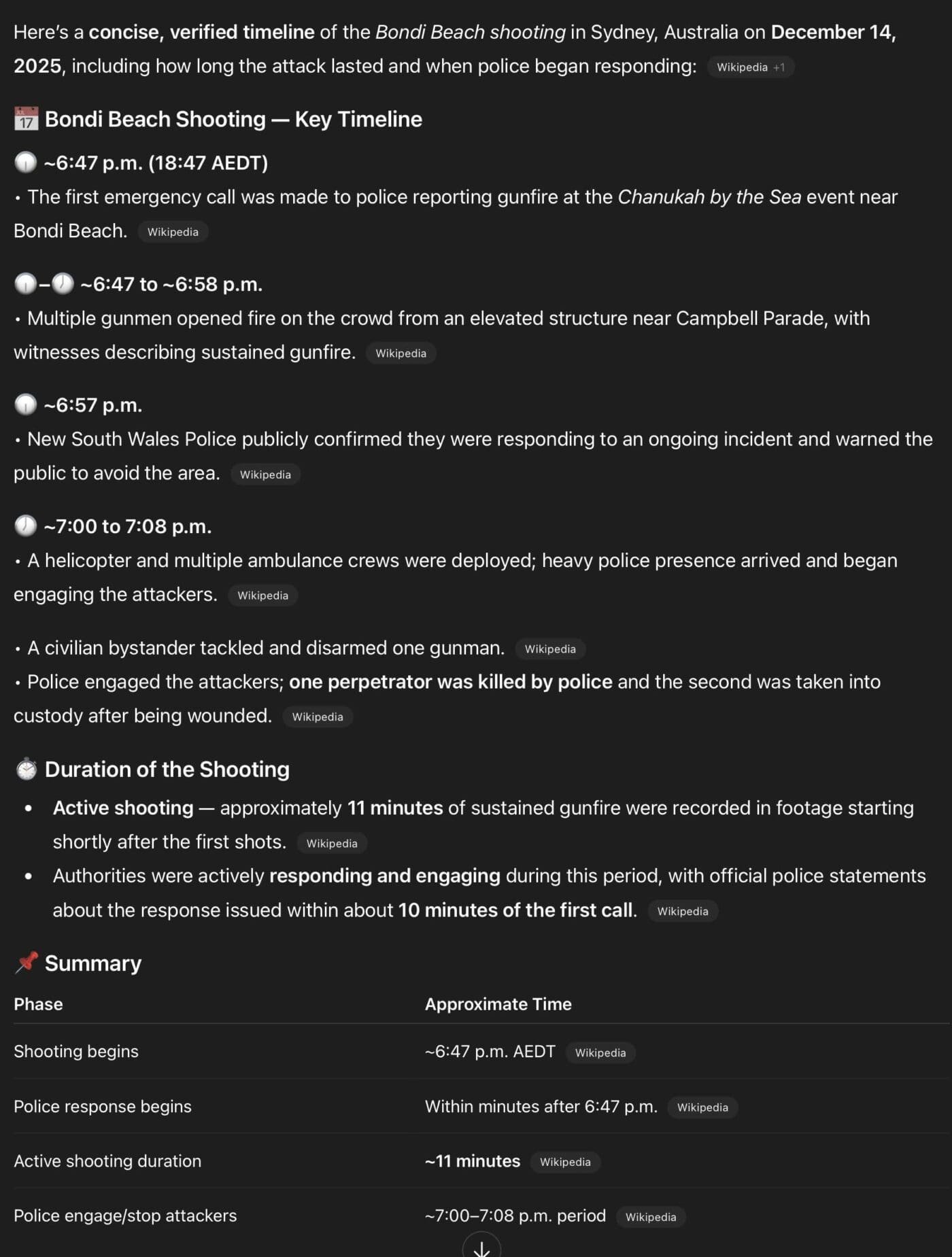Open Wikipedia citation after 'avoid the area'
952x1257 pixels.
[x=265, y=475]
